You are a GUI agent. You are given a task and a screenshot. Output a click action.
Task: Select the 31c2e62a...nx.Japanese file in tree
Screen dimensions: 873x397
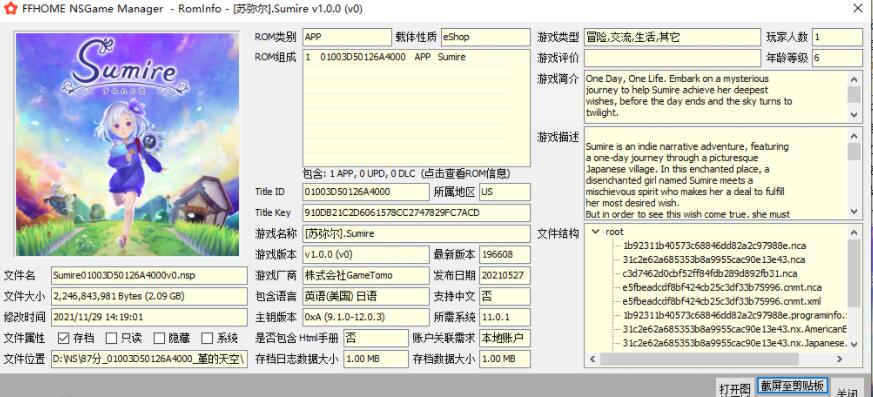pyautogui.click(x=734, y=343)
